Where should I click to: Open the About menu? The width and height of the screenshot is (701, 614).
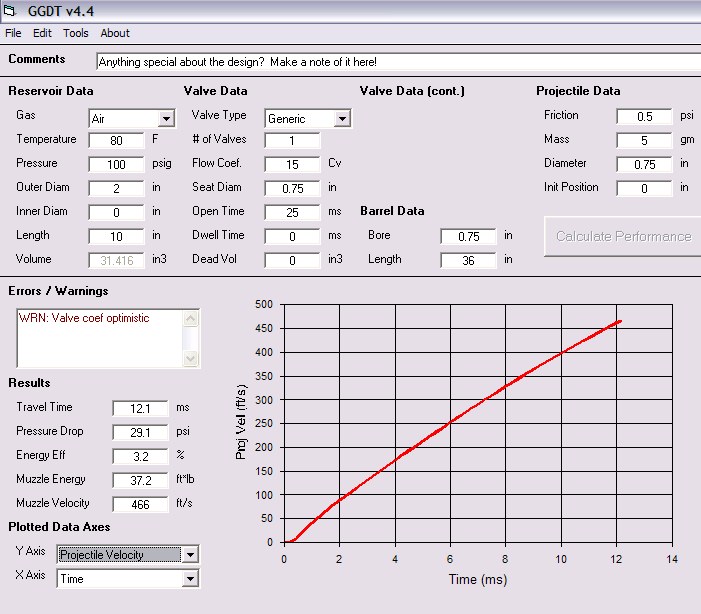pyautogui.click(x=115, y=33)
